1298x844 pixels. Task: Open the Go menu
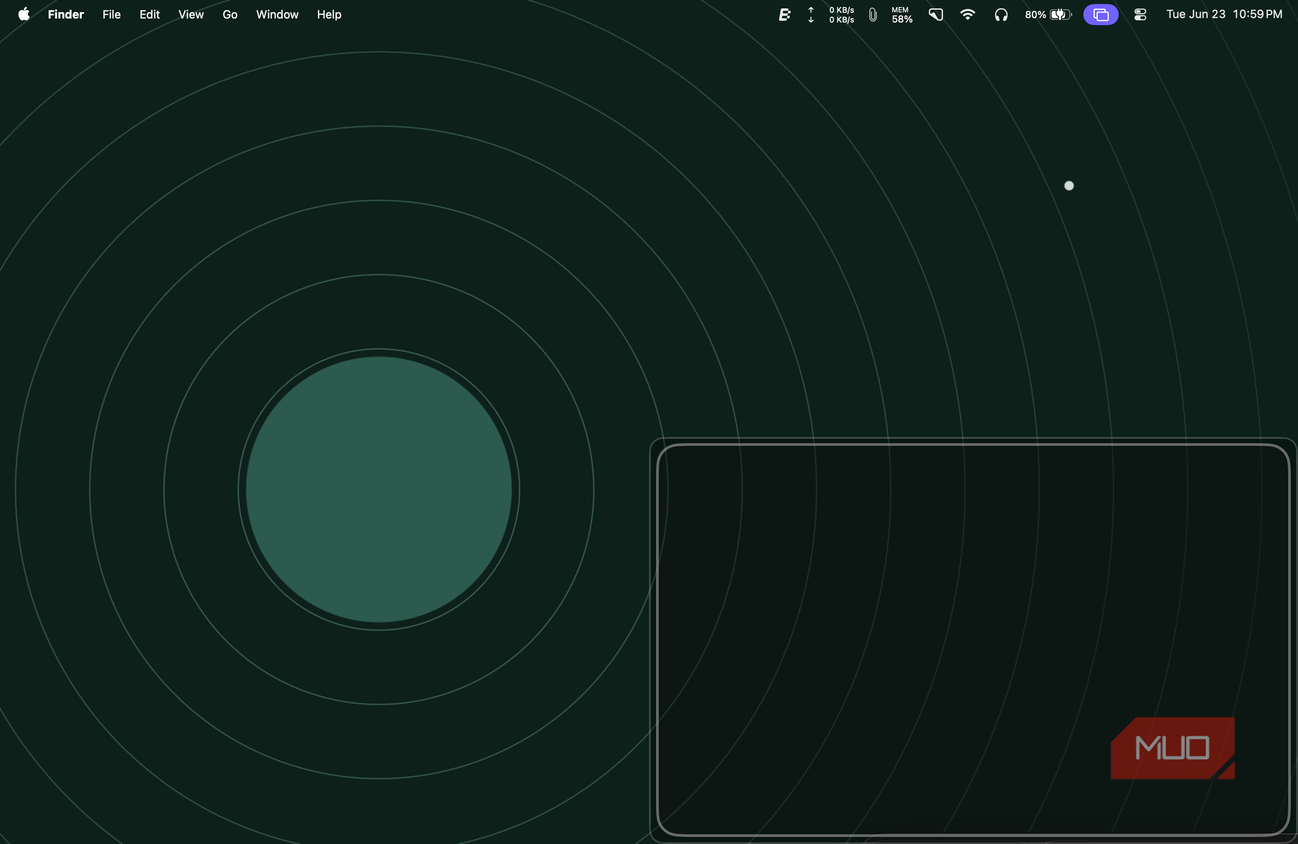(x=230, y=14)
